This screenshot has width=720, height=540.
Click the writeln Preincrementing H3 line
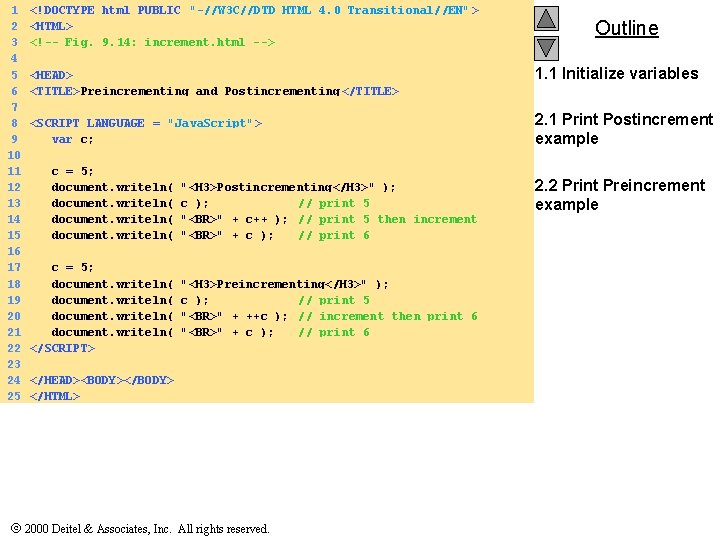coord(220,284)
